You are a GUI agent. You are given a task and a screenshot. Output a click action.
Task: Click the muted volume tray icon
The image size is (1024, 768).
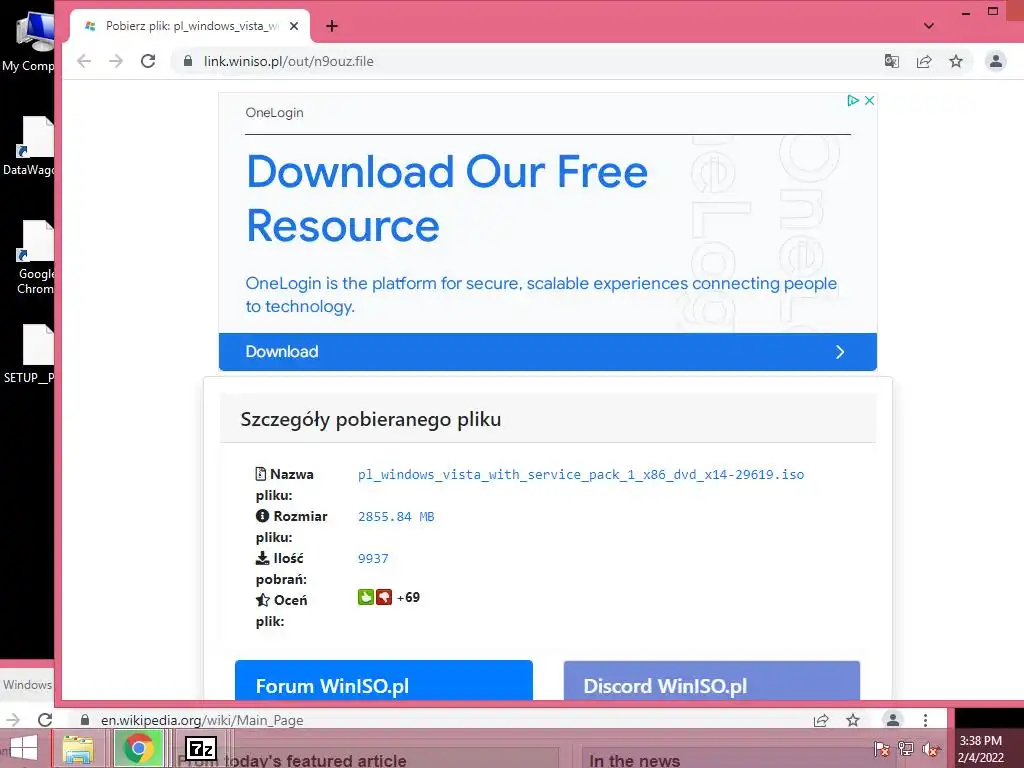(x=931, y=749)
